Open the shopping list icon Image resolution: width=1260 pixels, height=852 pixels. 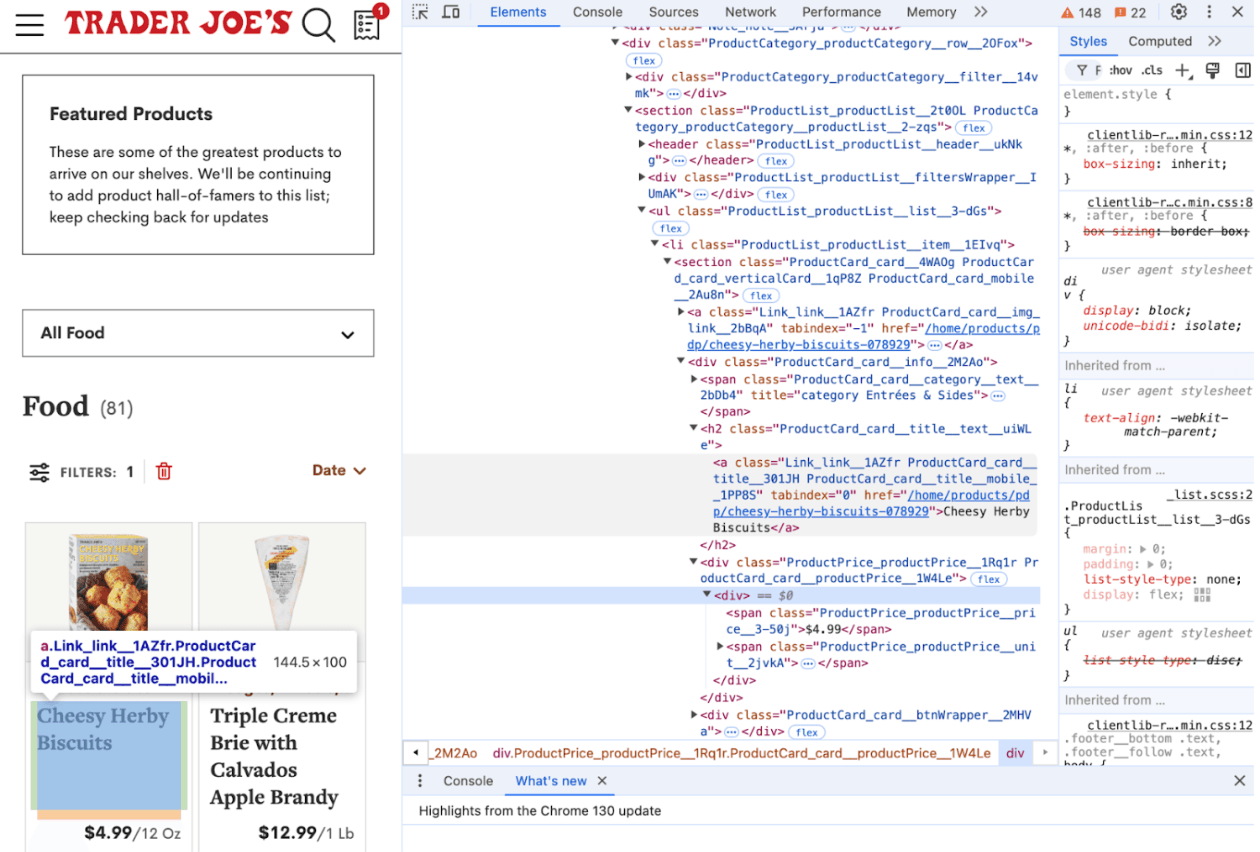click(368, 25)
